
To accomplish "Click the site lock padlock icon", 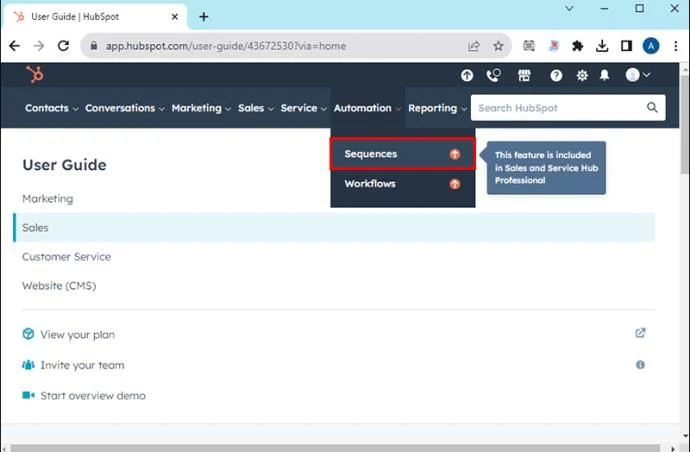I will click(94, 45).
